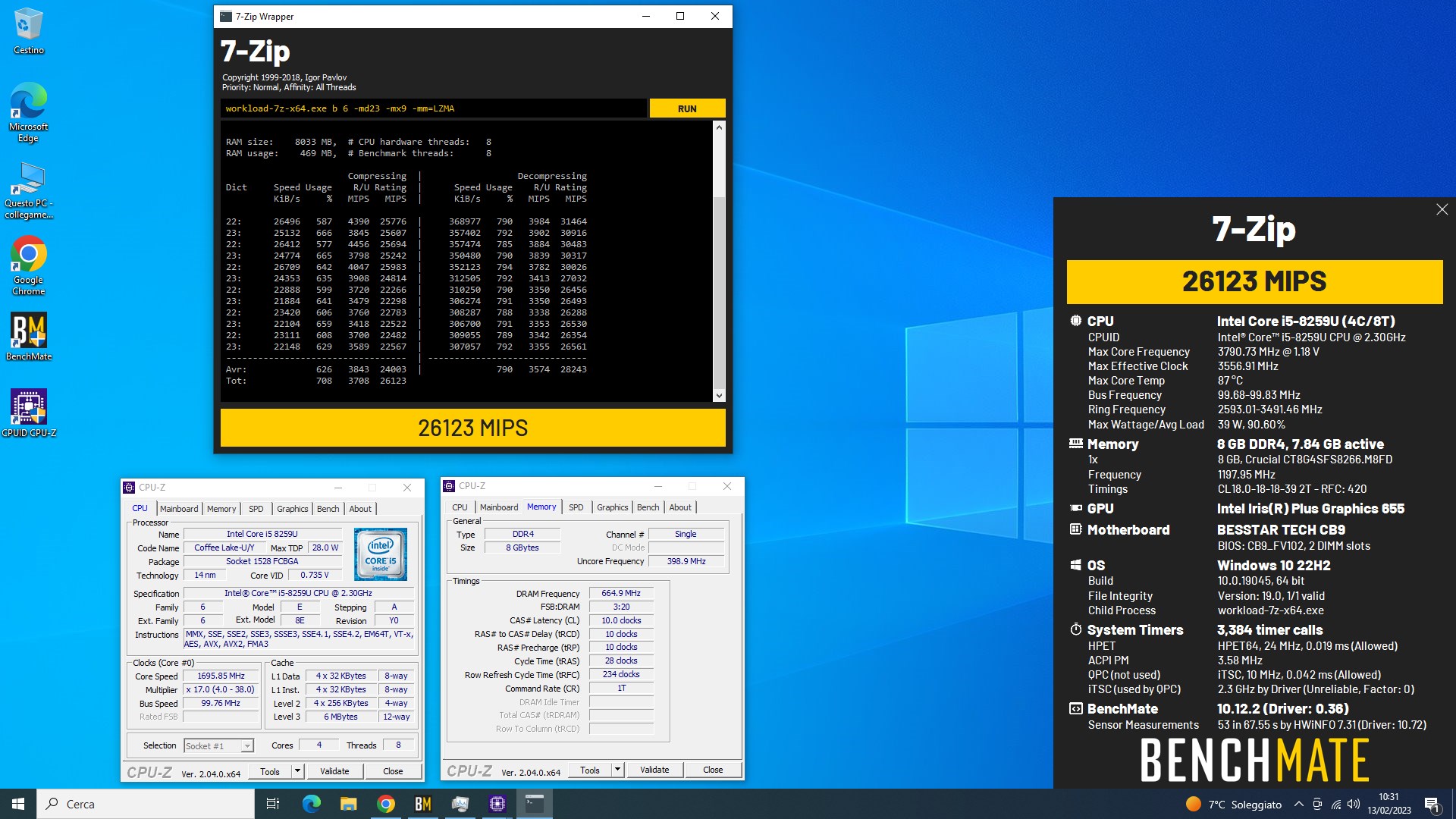Show hidden system tray icons

[x=1298, y=804]
